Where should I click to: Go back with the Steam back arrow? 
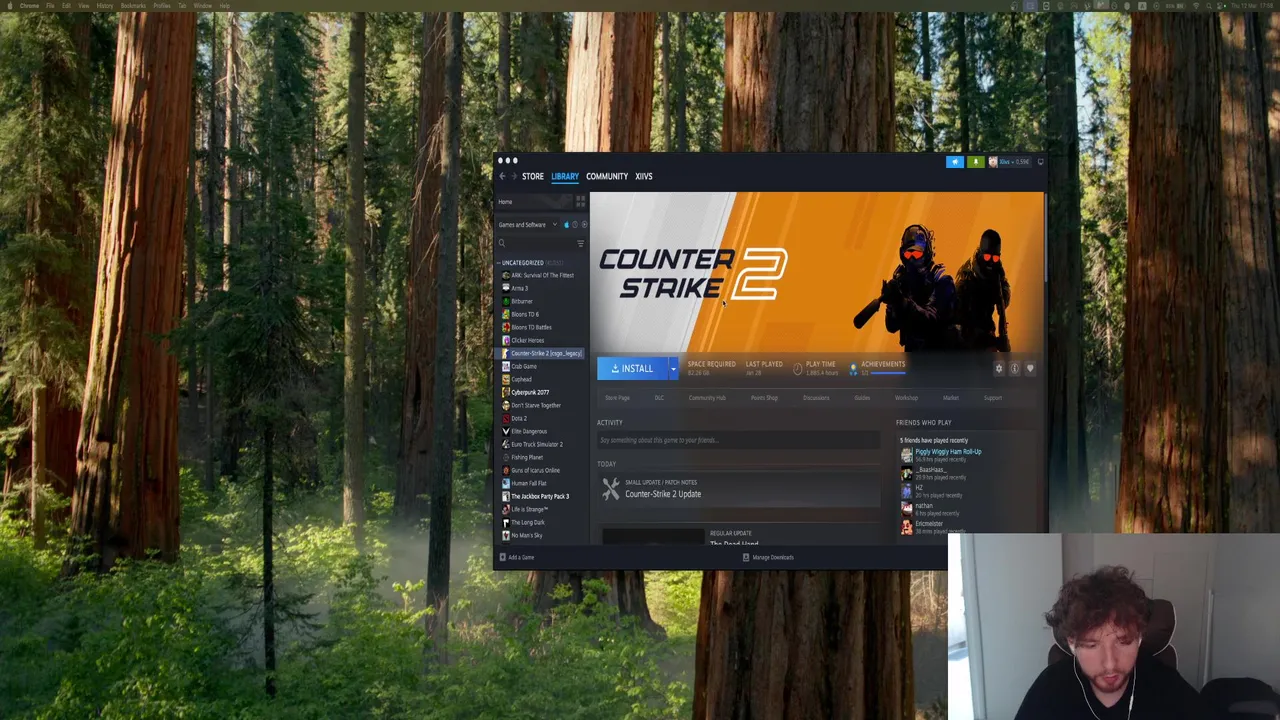pos(502,176)
